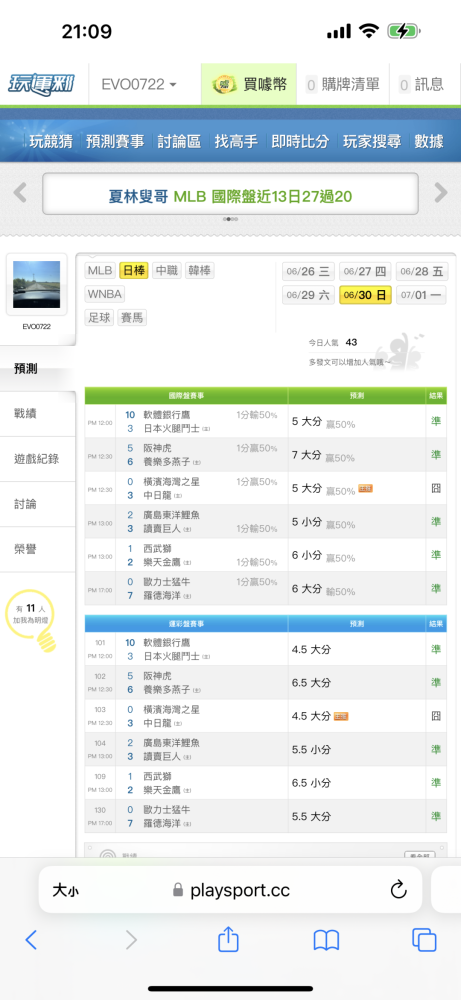461x1000 pixels.
Task: Open the 購牌清單 purchase list
Action: coord(342,84)
